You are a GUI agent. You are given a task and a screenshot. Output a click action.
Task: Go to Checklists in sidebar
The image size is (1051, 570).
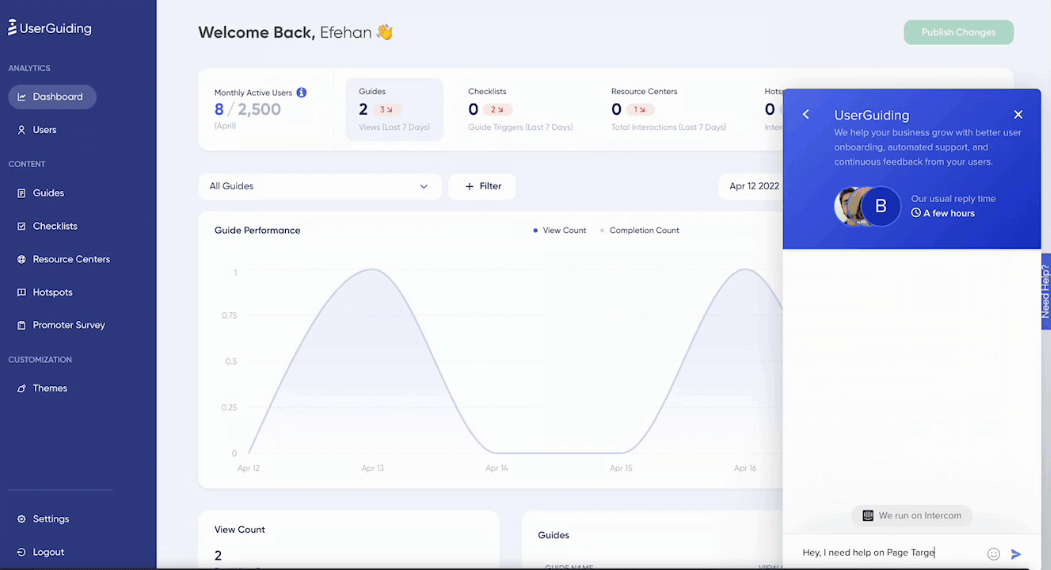(x=54, y=226)
